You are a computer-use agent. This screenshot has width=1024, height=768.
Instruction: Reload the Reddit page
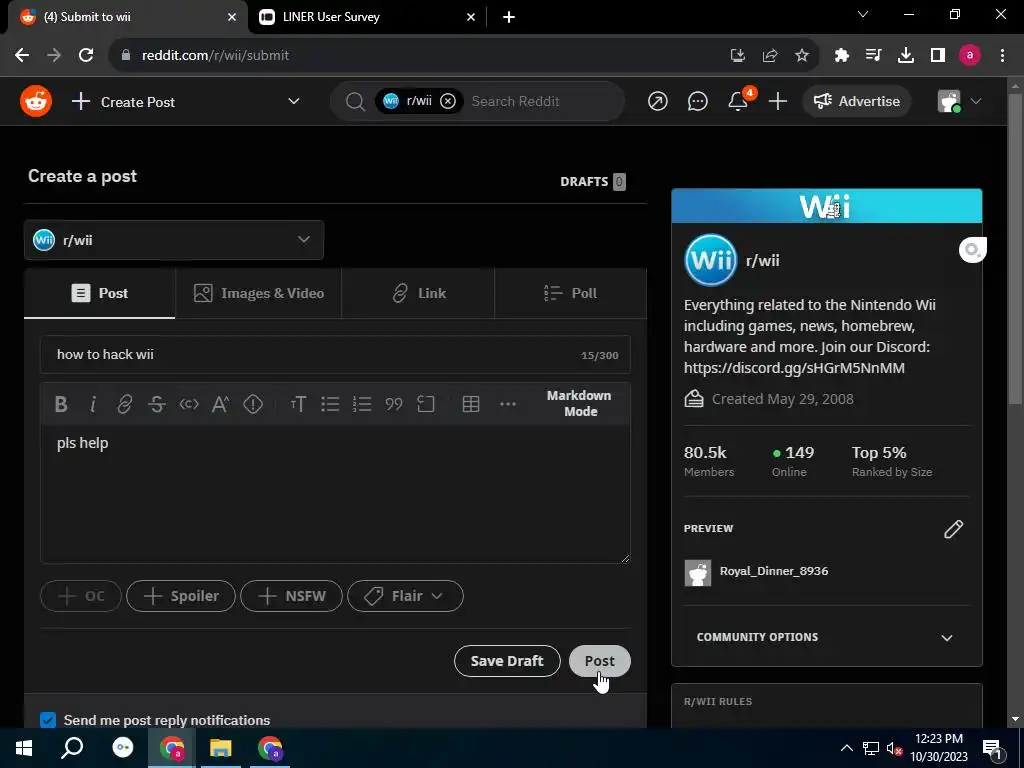tap(86, 56)
